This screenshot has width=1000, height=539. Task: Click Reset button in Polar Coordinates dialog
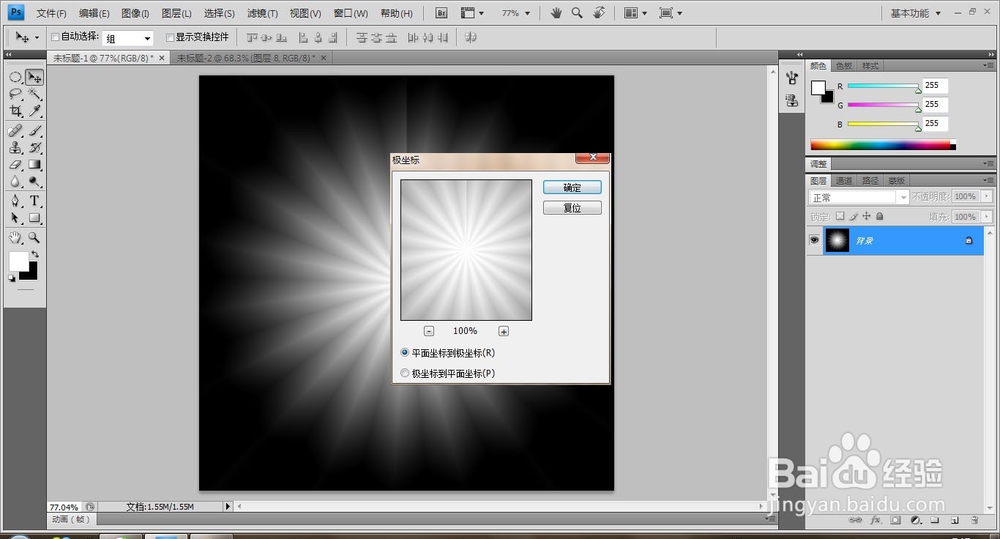[572, 208]
